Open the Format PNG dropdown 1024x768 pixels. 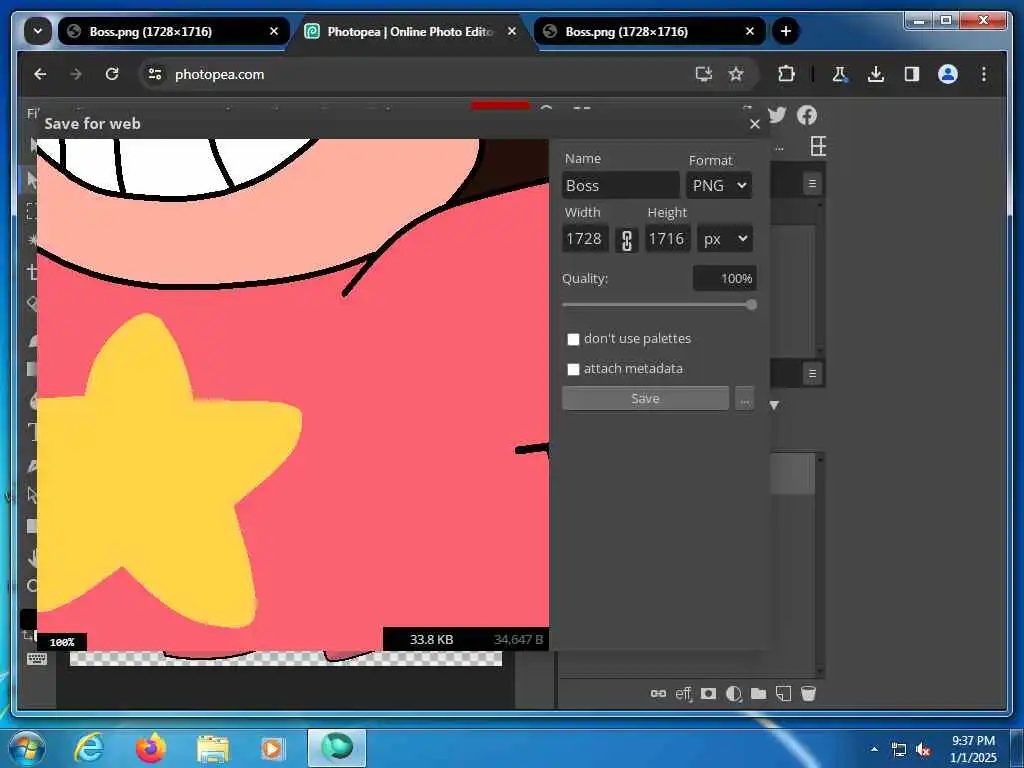click(718, 185)
